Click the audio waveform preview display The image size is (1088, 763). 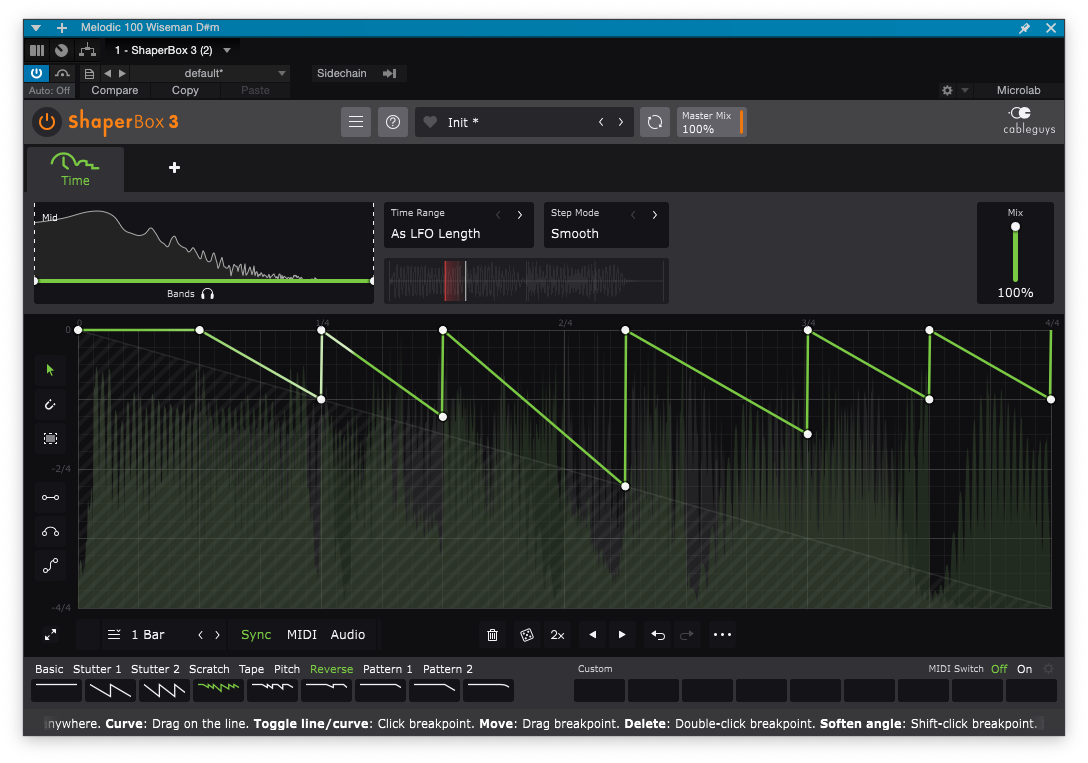click(x=526, y=281)
